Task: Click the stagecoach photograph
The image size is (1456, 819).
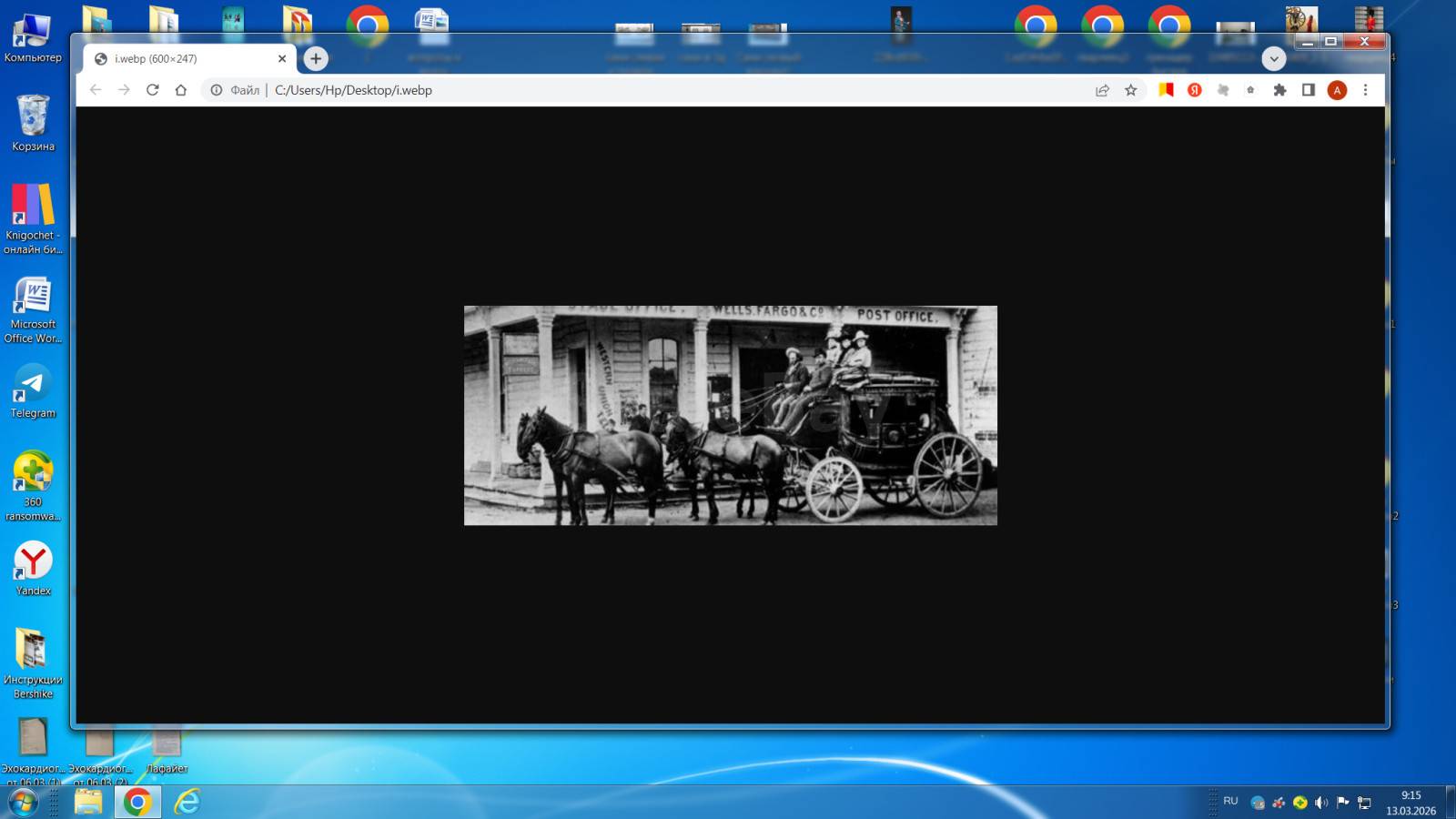Action: pyautogui.click(x=731, y=415)
